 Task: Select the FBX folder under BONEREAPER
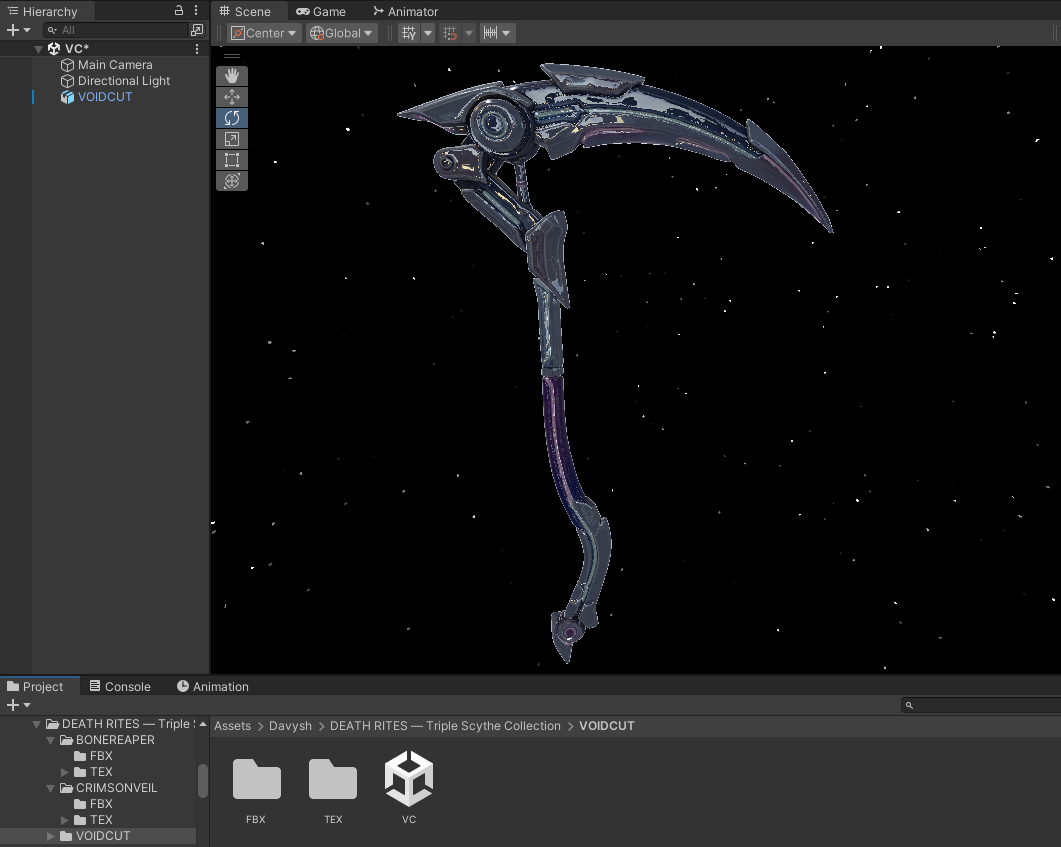coord(93,756)
